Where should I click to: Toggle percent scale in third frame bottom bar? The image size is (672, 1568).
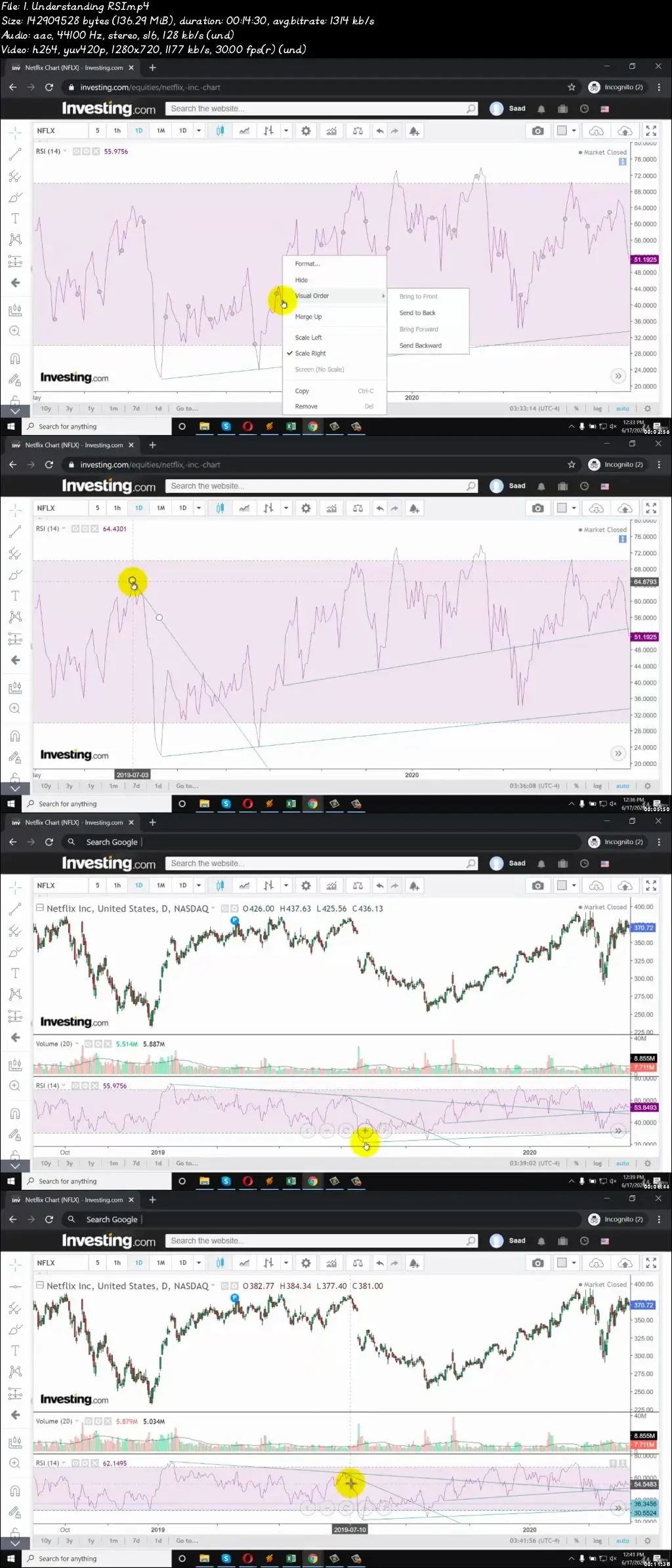click(576, 1163)
